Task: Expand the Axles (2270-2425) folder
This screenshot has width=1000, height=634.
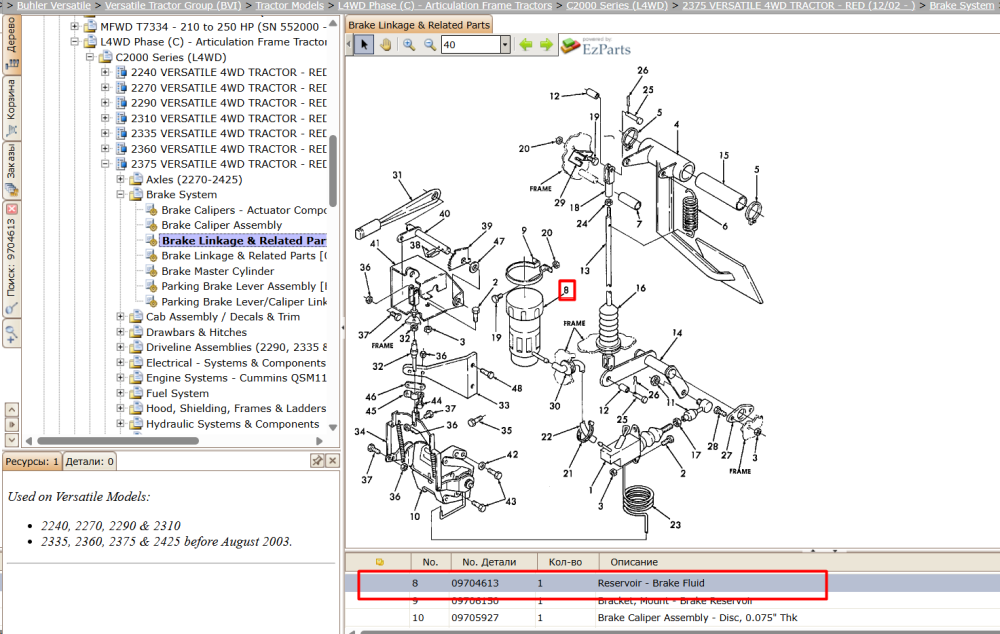Action: point(121,179)
